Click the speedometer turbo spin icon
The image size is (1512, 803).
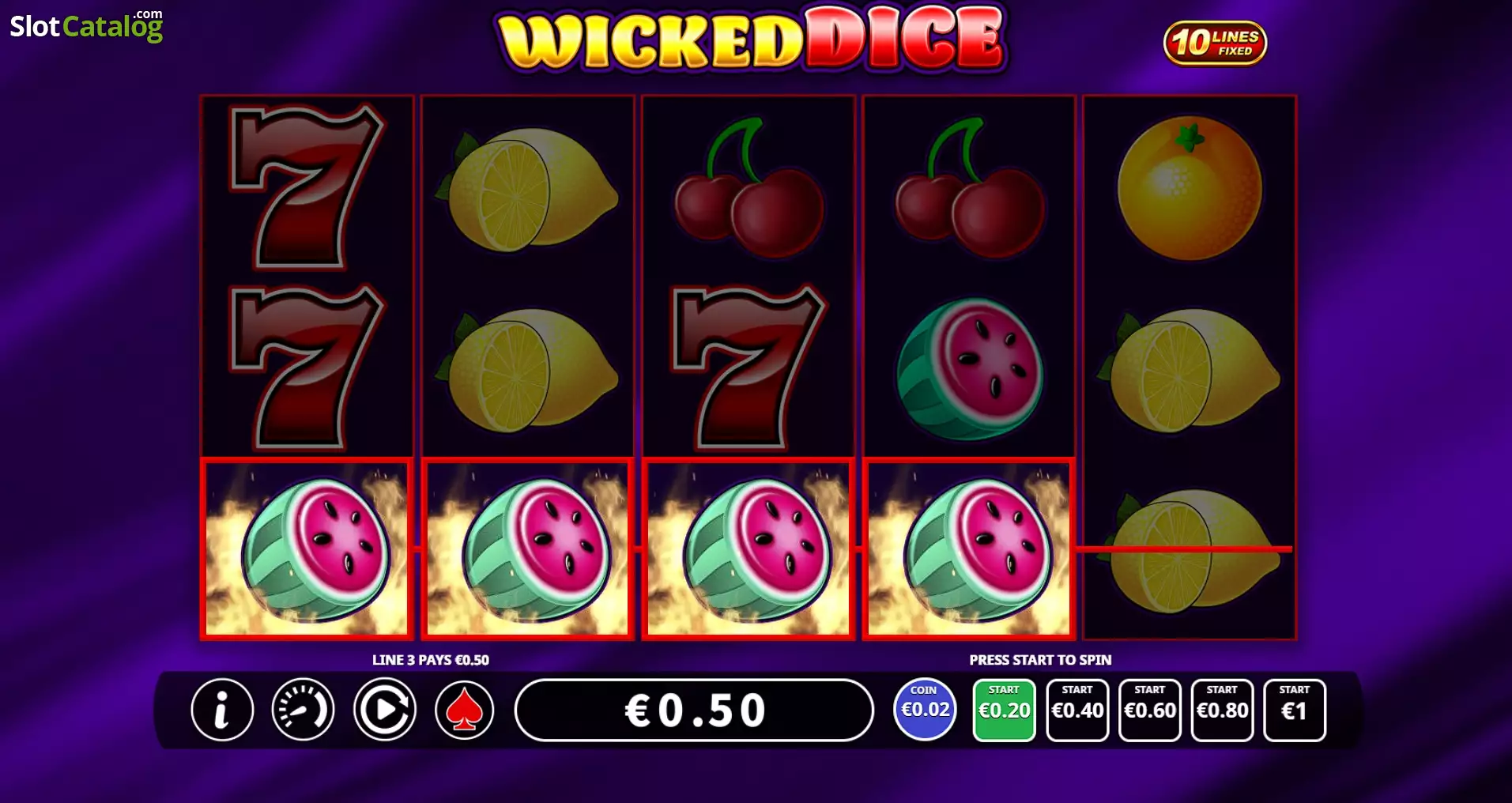click(303, 710)
